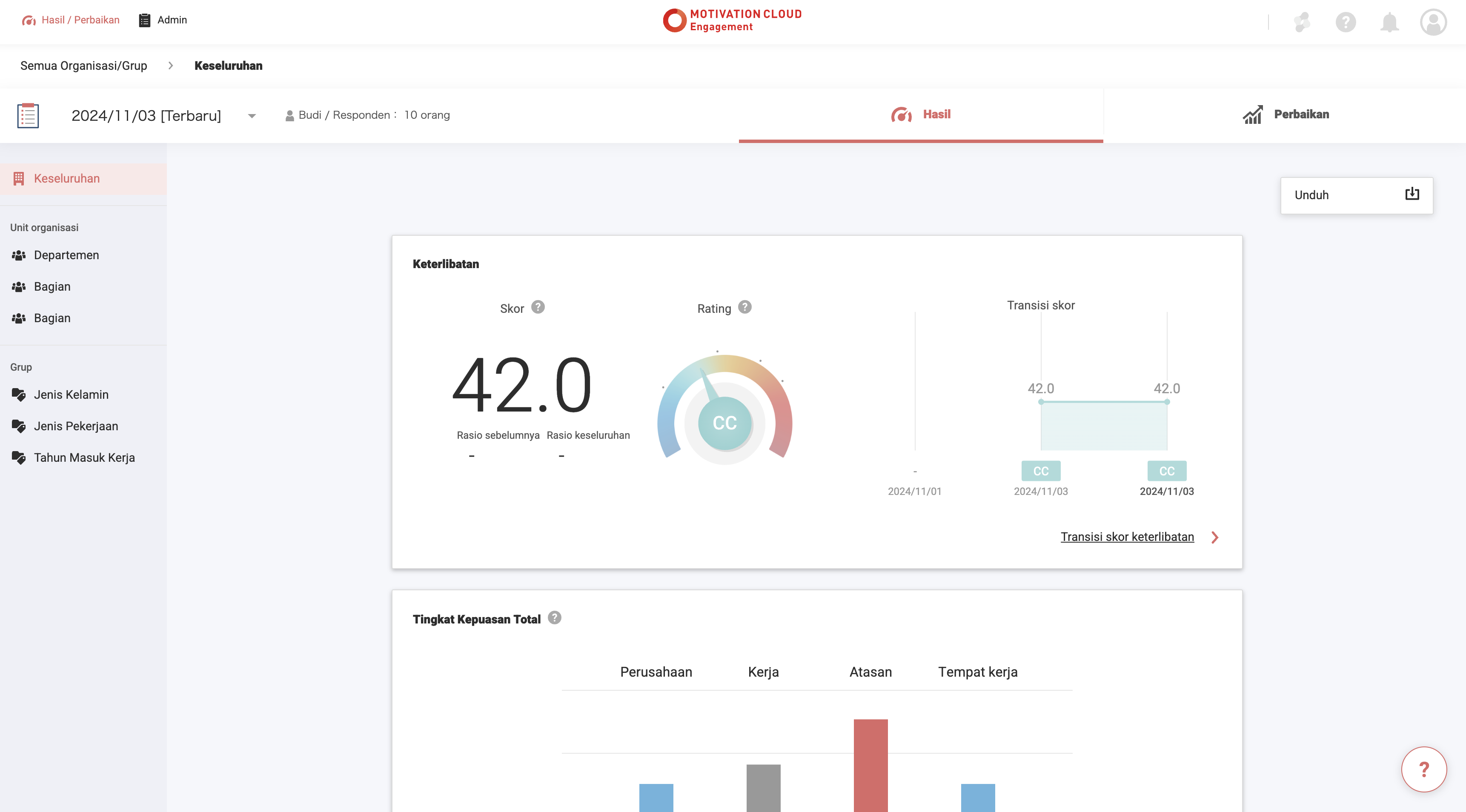
Task: Select Jenis Kelamin group in sidebar
Action: click(71, 395)
